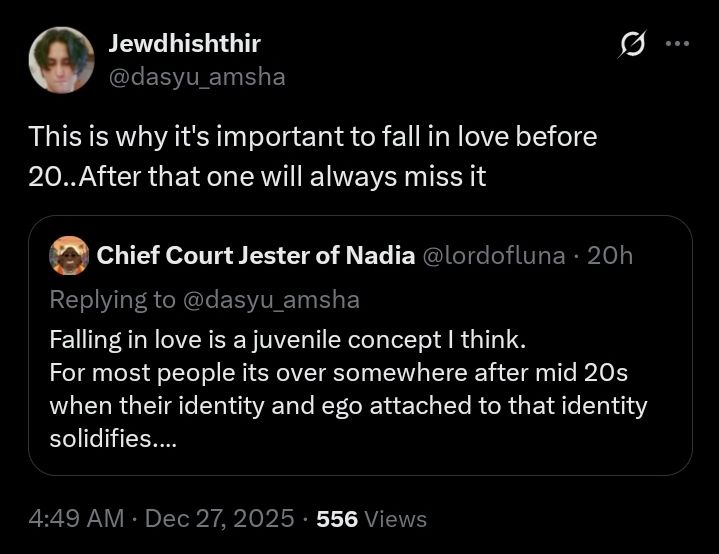The height and width of the screenshot is (554, 719).
Task: Click "This is why it's important" tweet line
Action: tap(312, 137)
